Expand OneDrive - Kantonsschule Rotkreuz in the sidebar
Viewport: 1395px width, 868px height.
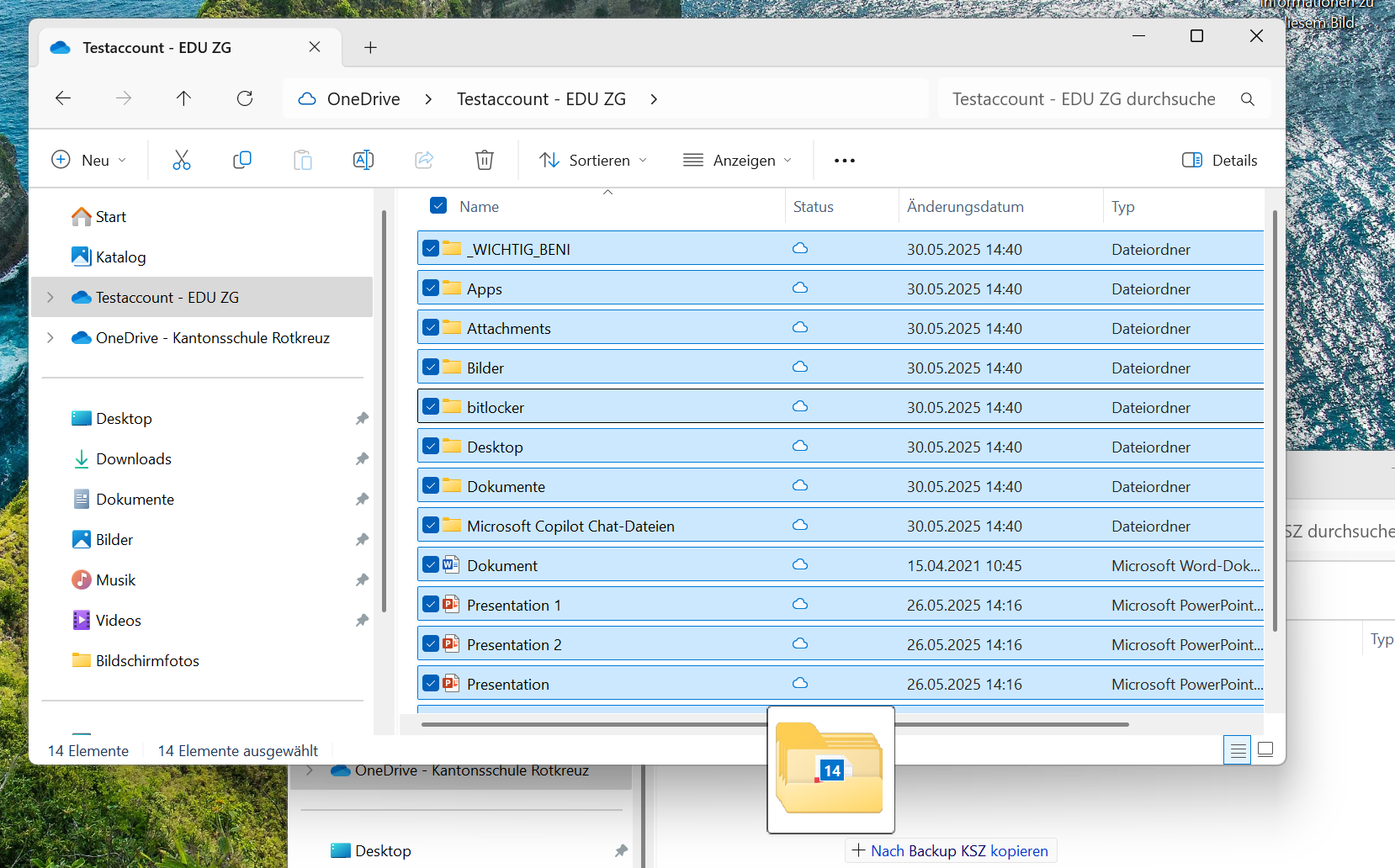coord(50,337)
